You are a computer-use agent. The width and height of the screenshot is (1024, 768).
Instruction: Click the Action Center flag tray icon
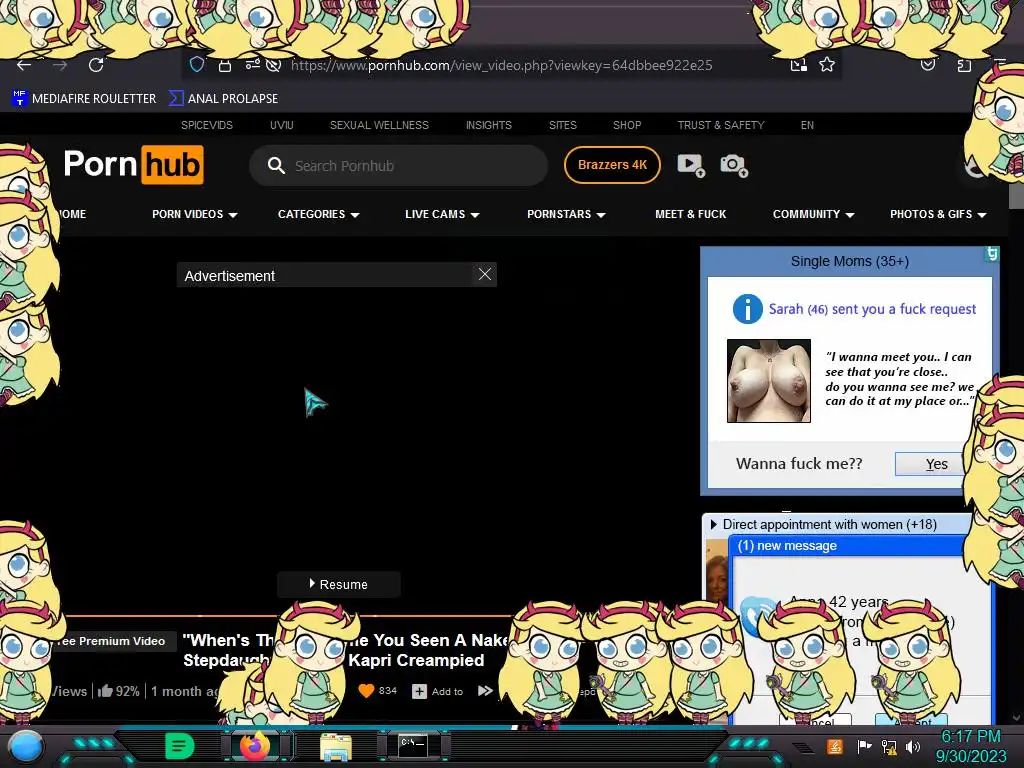[x=864, y=746]
